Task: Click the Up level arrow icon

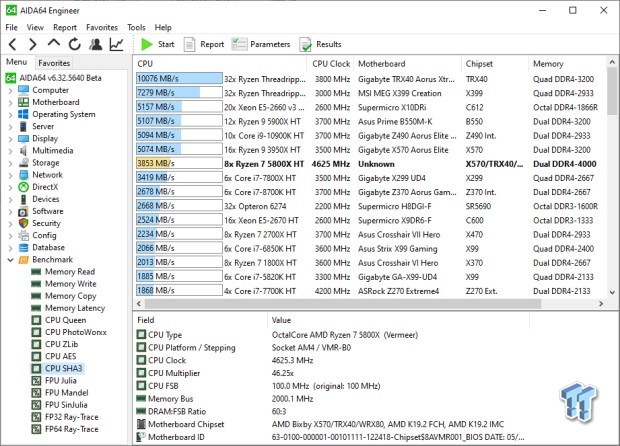Action: tap(54, 43)
